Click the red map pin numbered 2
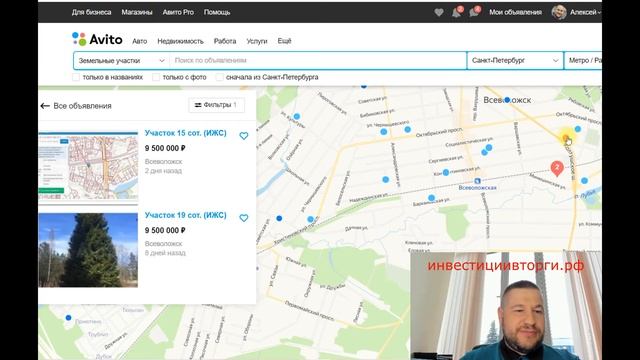This screenshot has width=640, height=360. pos(557,168)
